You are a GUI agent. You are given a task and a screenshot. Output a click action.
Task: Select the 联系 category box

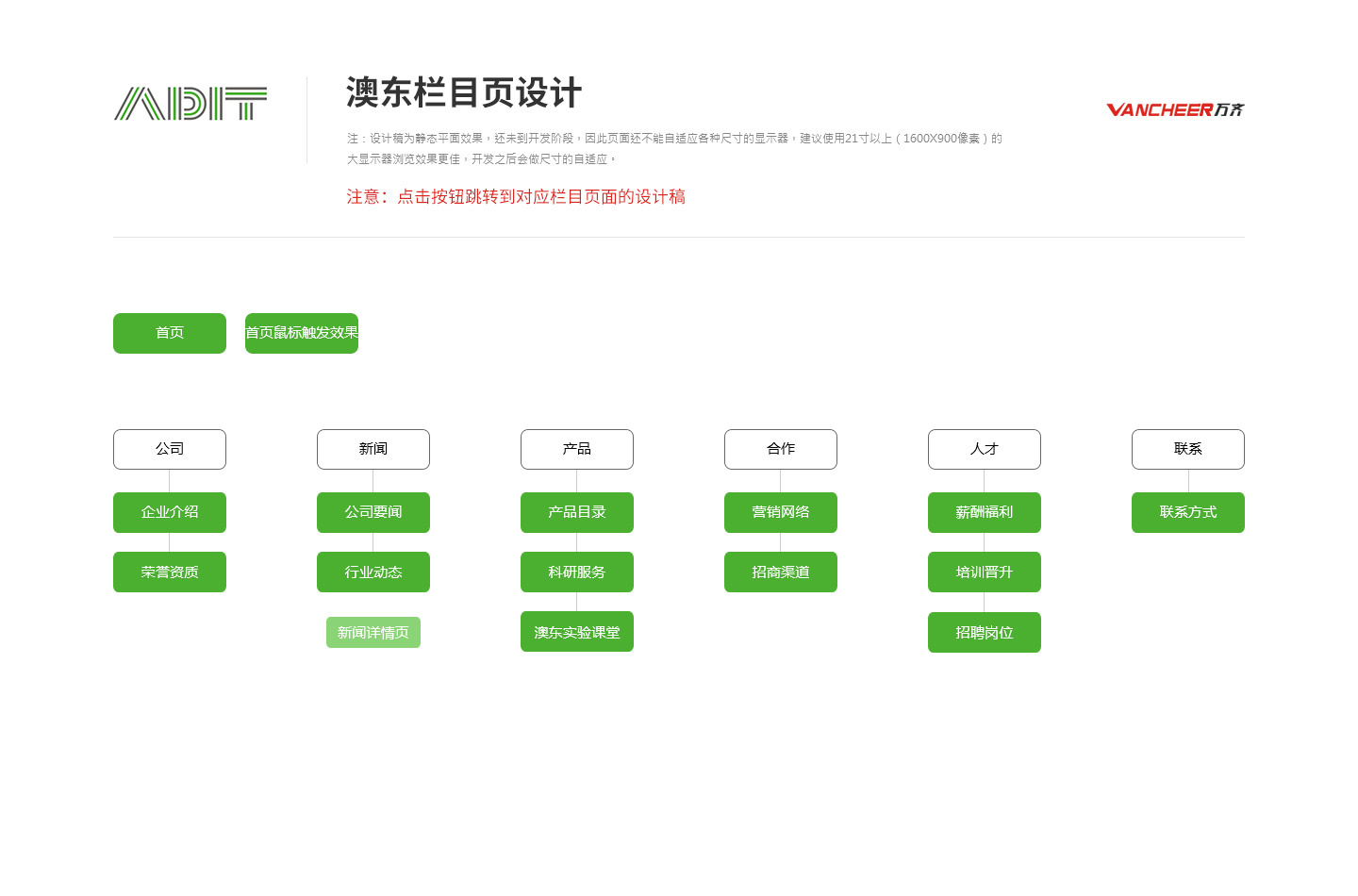(x=1188, y=449)
